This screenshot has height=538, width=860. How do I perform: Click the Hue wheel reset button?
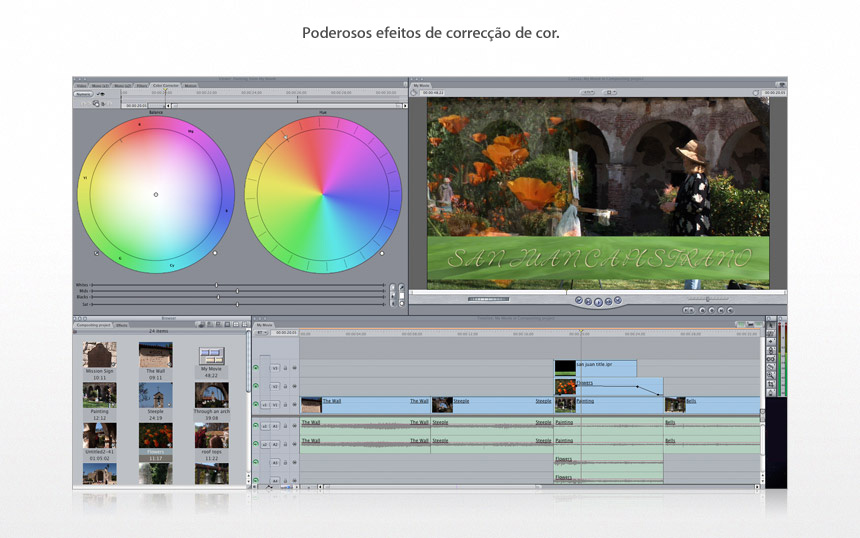pyautogui.click(x=382, y=253)
